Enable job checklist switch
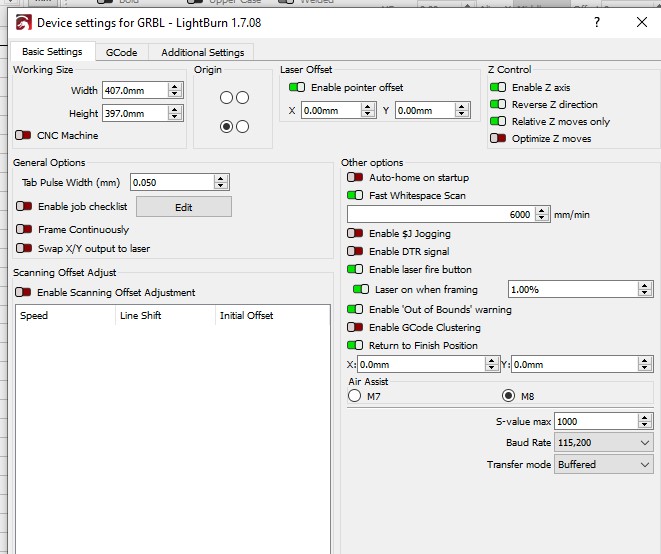Image resolution: width=661 pixels, height=554 pixels. [x=24, y=206]
